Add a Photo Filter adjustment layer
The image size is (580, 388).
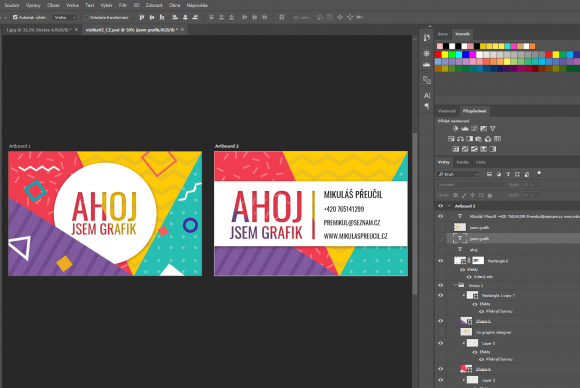tap(479, 139)
